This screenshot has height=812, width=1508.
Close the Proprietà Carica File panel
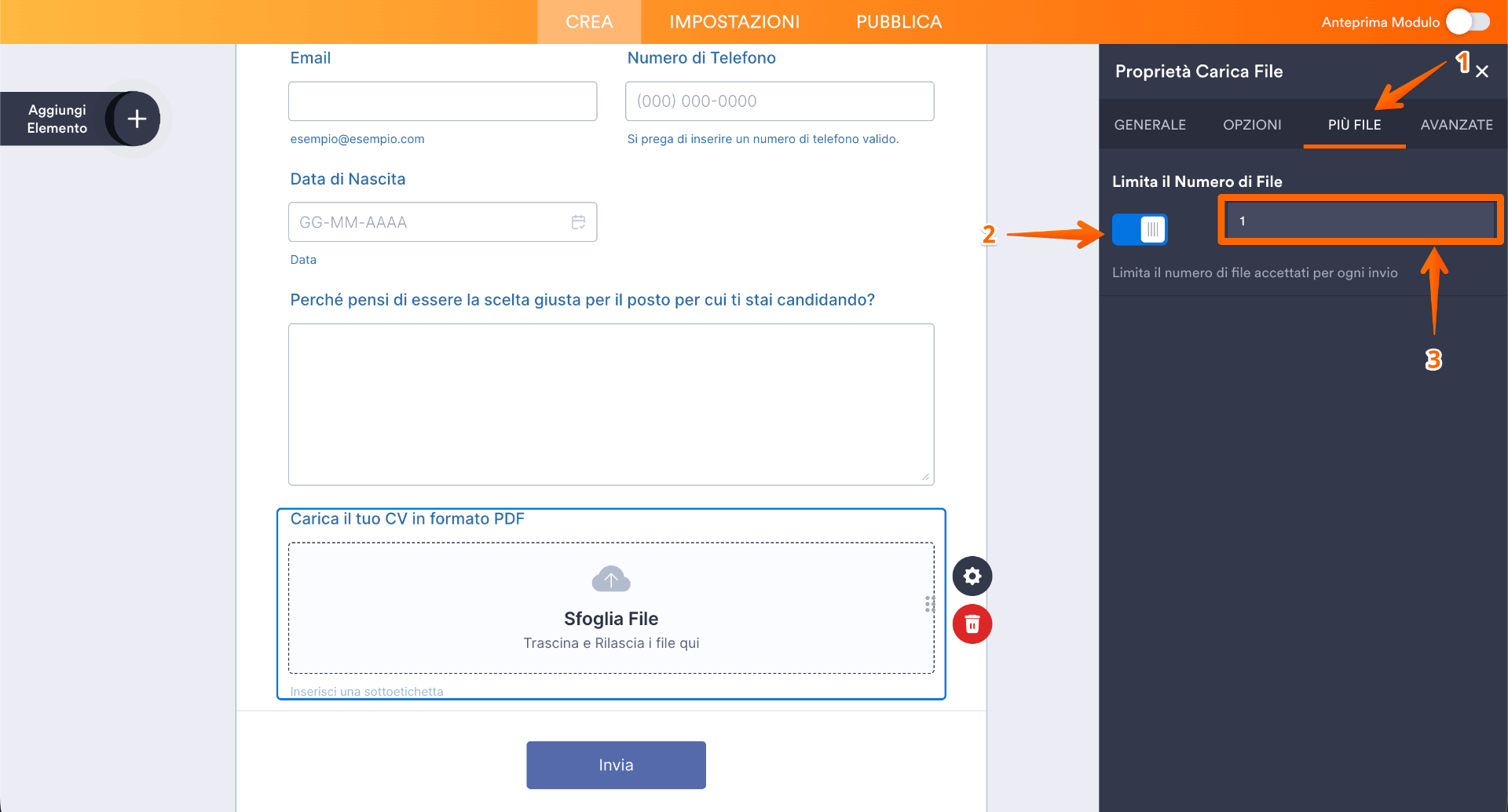click(x=1481, y=71)
